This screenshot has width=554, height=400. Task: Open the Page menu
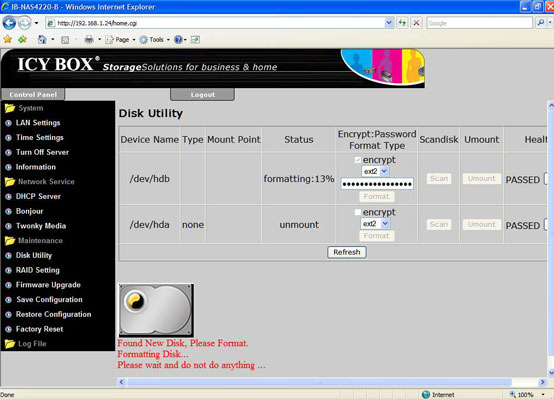(x=120, y=40)
